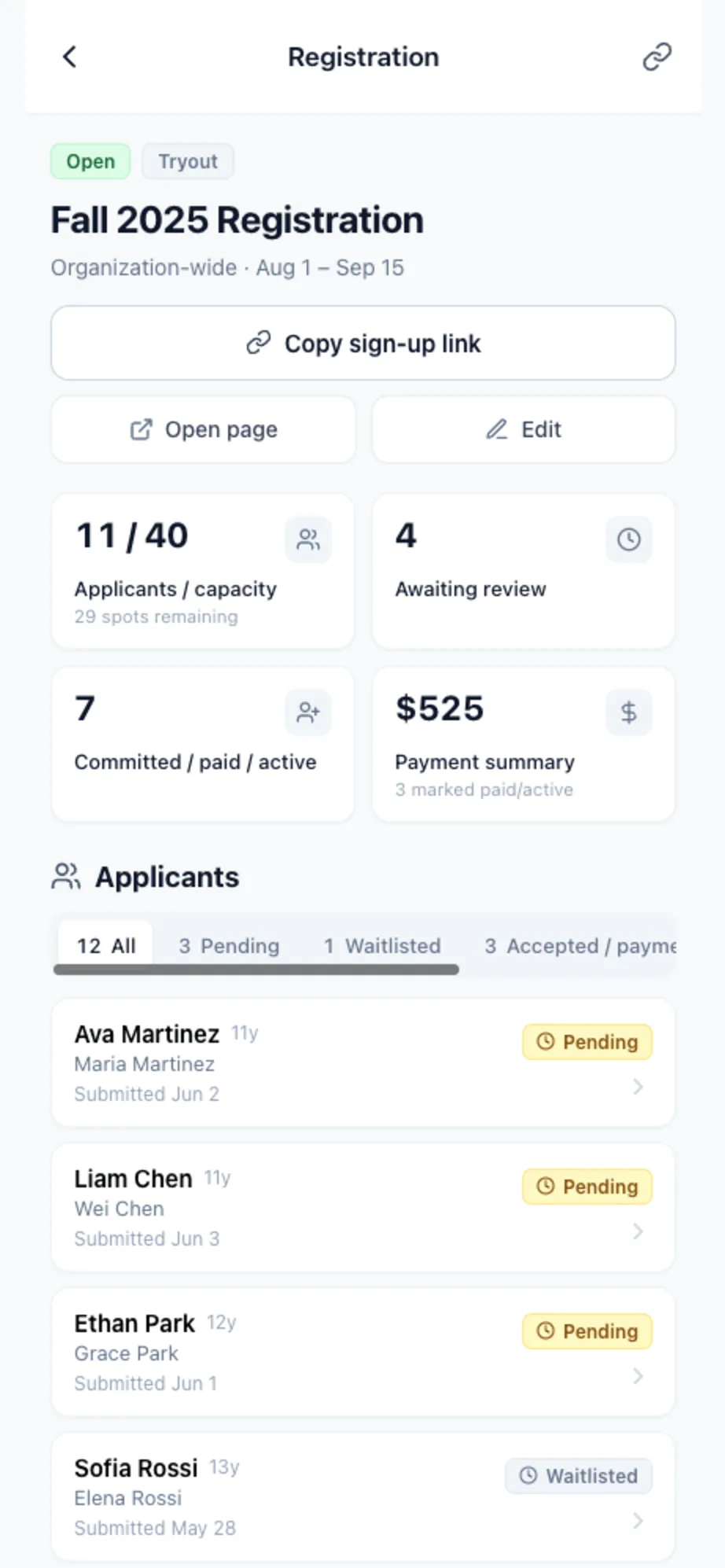
Task: Open the Committed / paid / active card
Action: [203, 745]
